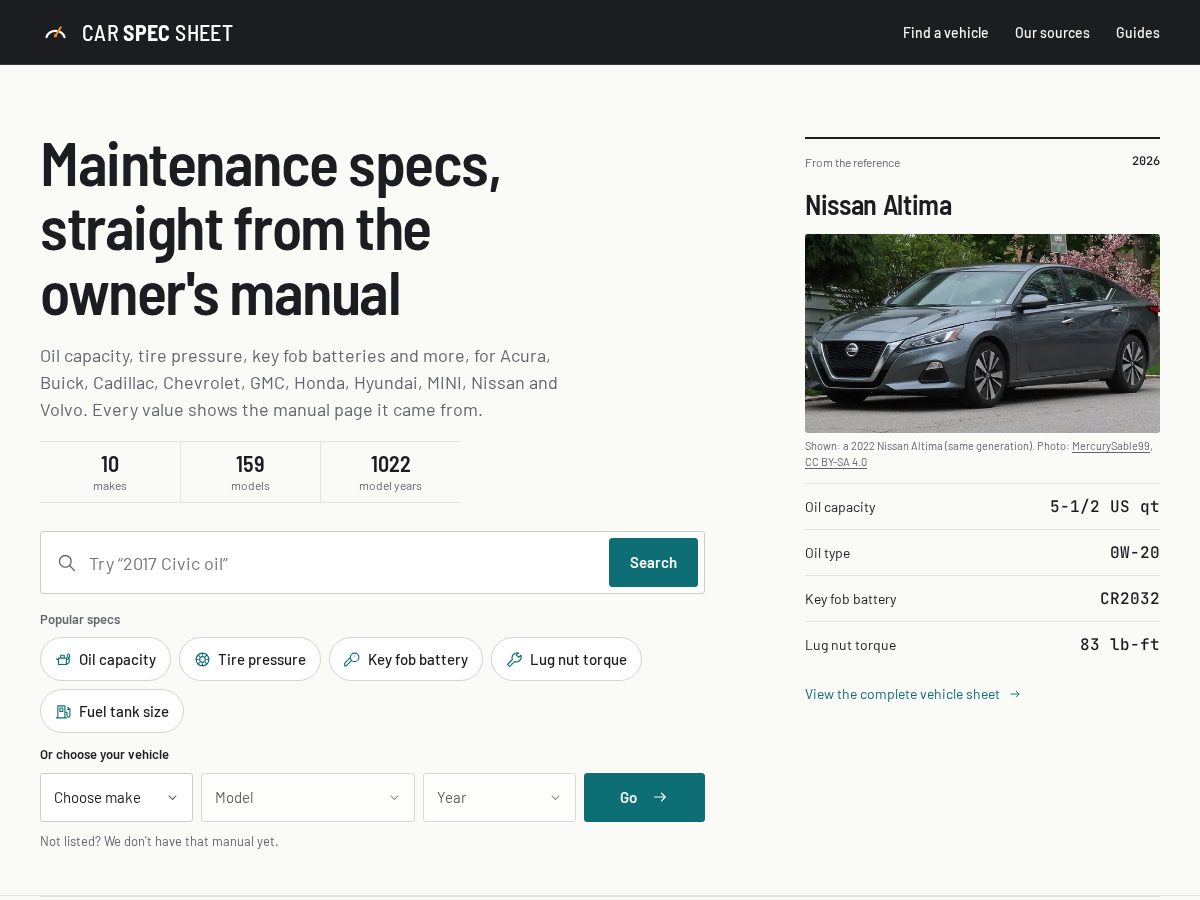Click the Search button

(x=653, y=563)
